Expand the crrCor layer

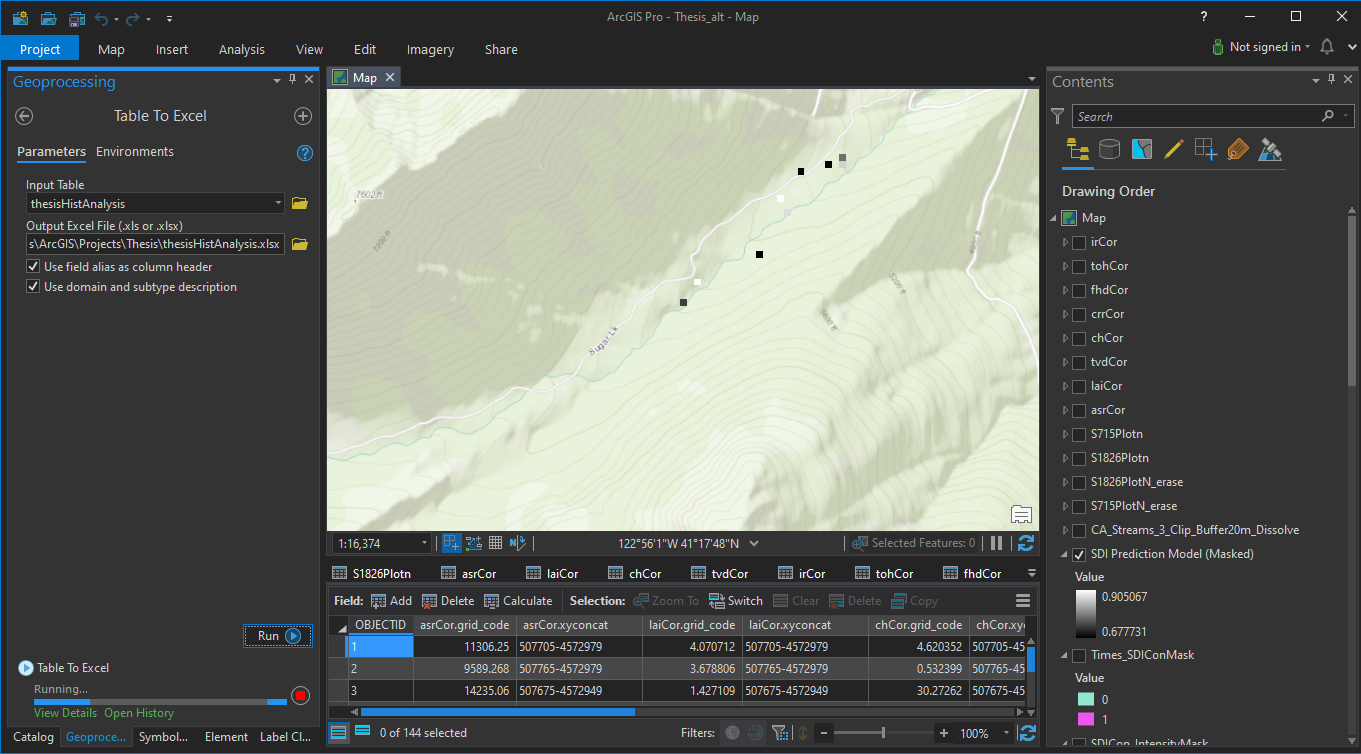(1065, 314)
